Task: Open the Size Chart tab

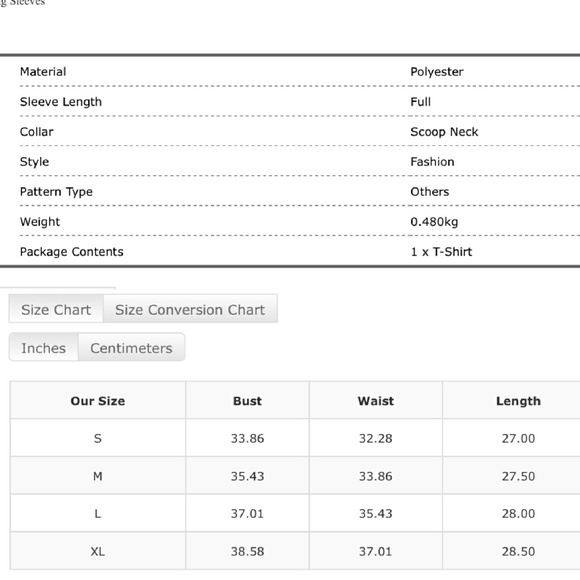Action: pyautogui.click(x=56, y=309)
